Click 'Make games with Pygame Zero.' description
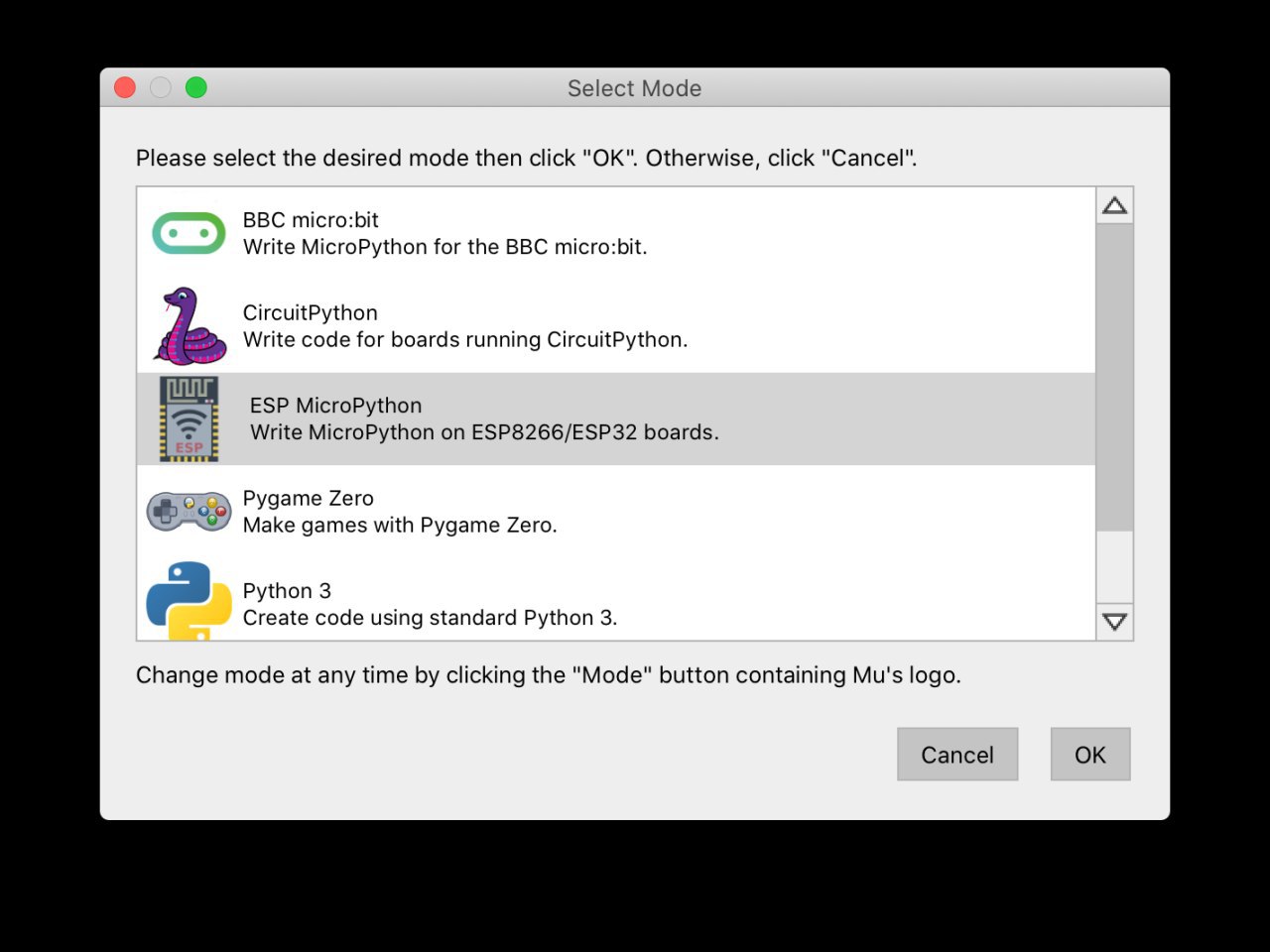The width and height of the screenshot is (1270, 952). [400, 525]
